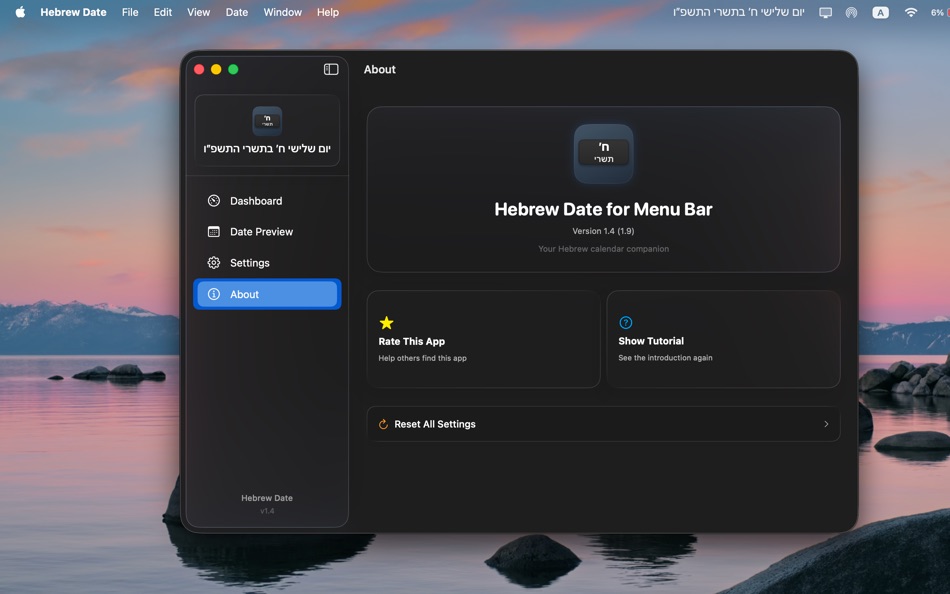The width and height of the screenshot is (950, 594).
Task: Open the Date menu
Action: pos(236,12)
